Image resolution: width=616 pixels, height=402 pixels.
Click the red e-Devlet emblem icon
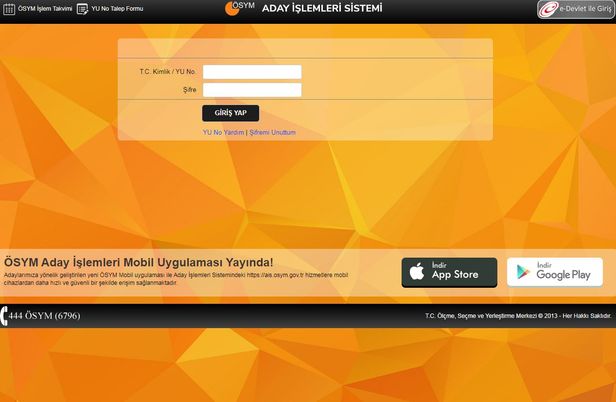pos(548,9)
